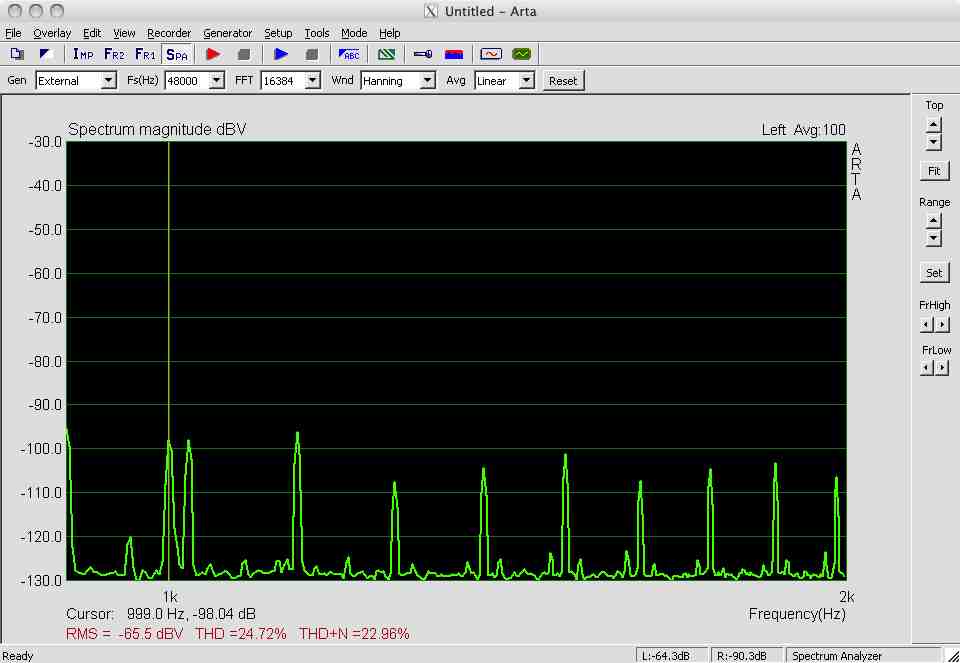Open the Mode menu
Screen dimensions: 960x663
coord(354,33)
